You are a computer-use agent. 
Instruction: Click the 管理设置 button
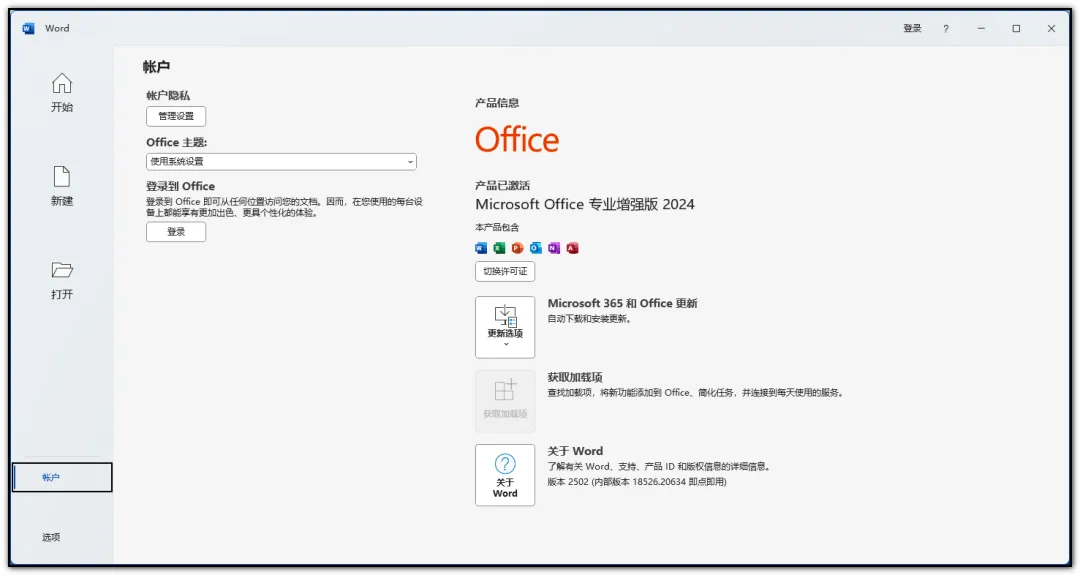click(x=176, y=116)
